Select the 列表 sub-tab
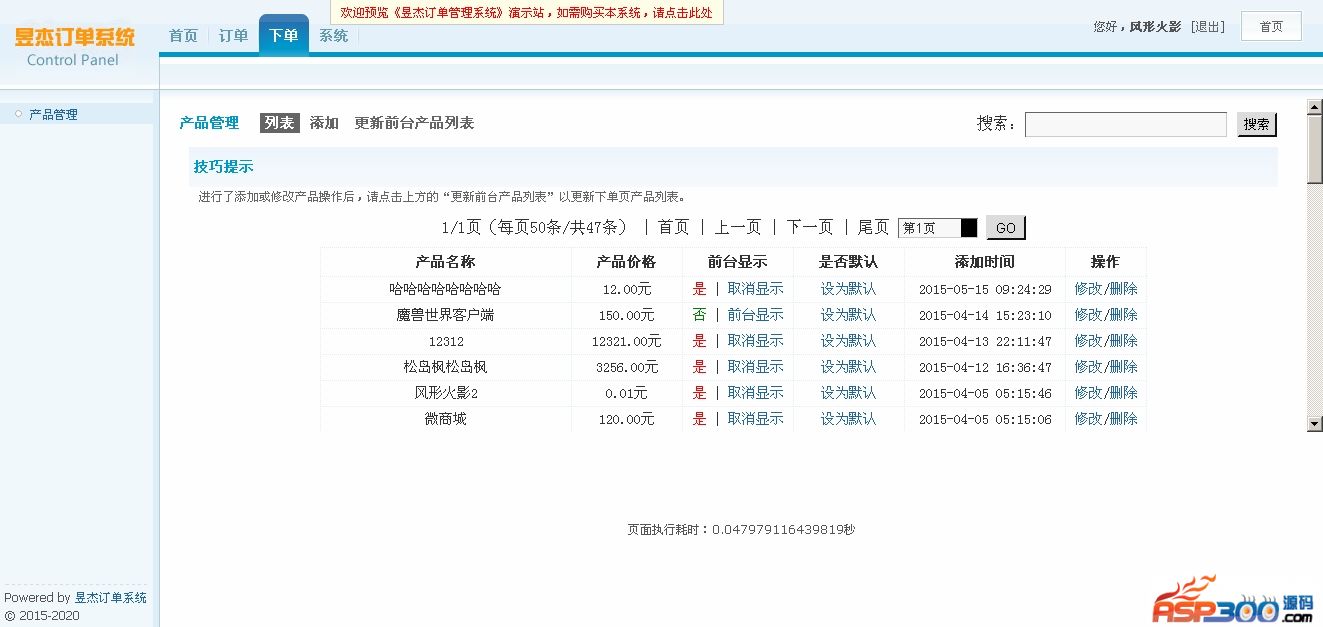 pos(279,123)
